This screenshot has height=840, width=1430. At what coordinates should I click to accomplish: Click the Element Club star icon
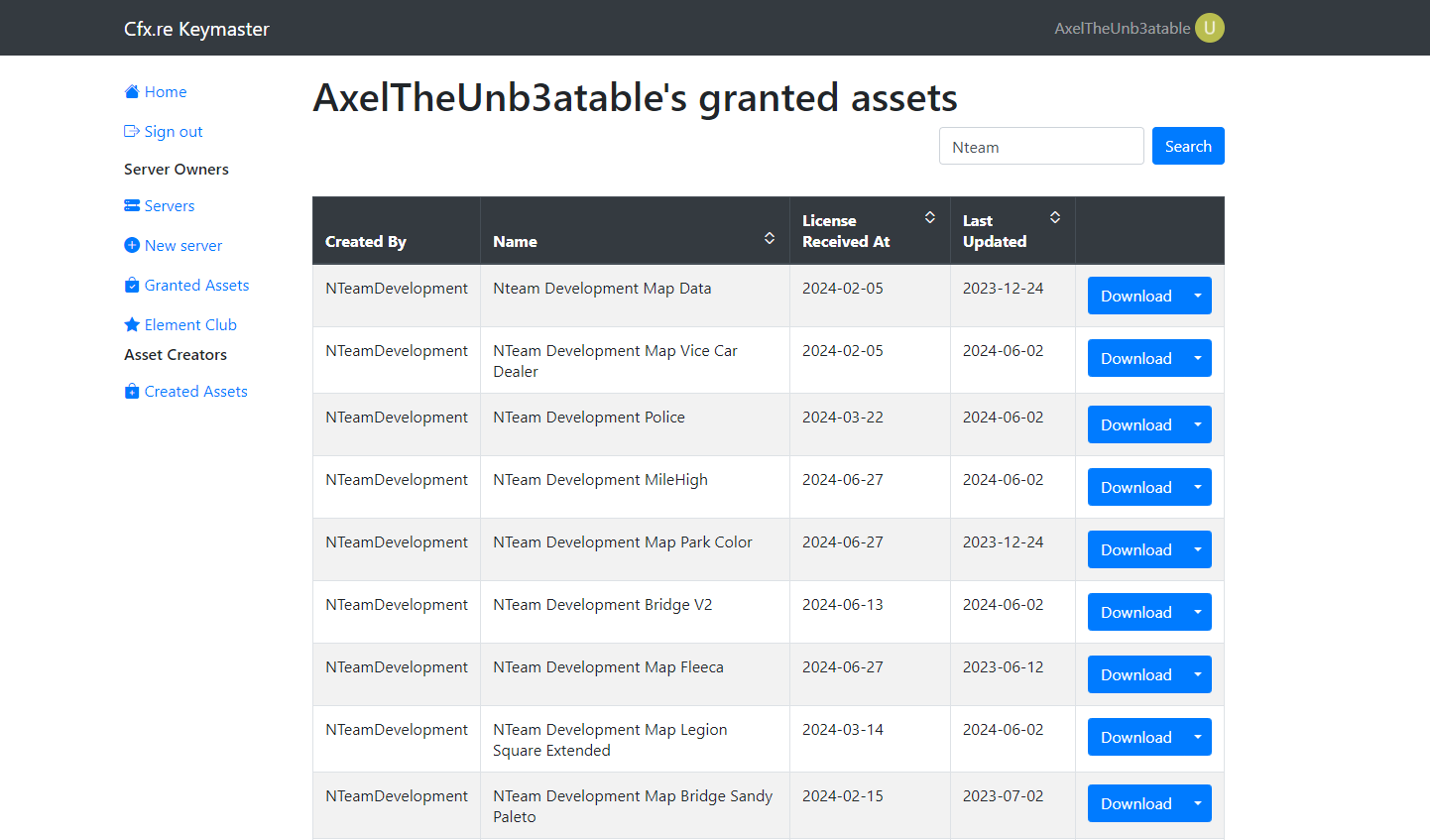tap(132, 325)
